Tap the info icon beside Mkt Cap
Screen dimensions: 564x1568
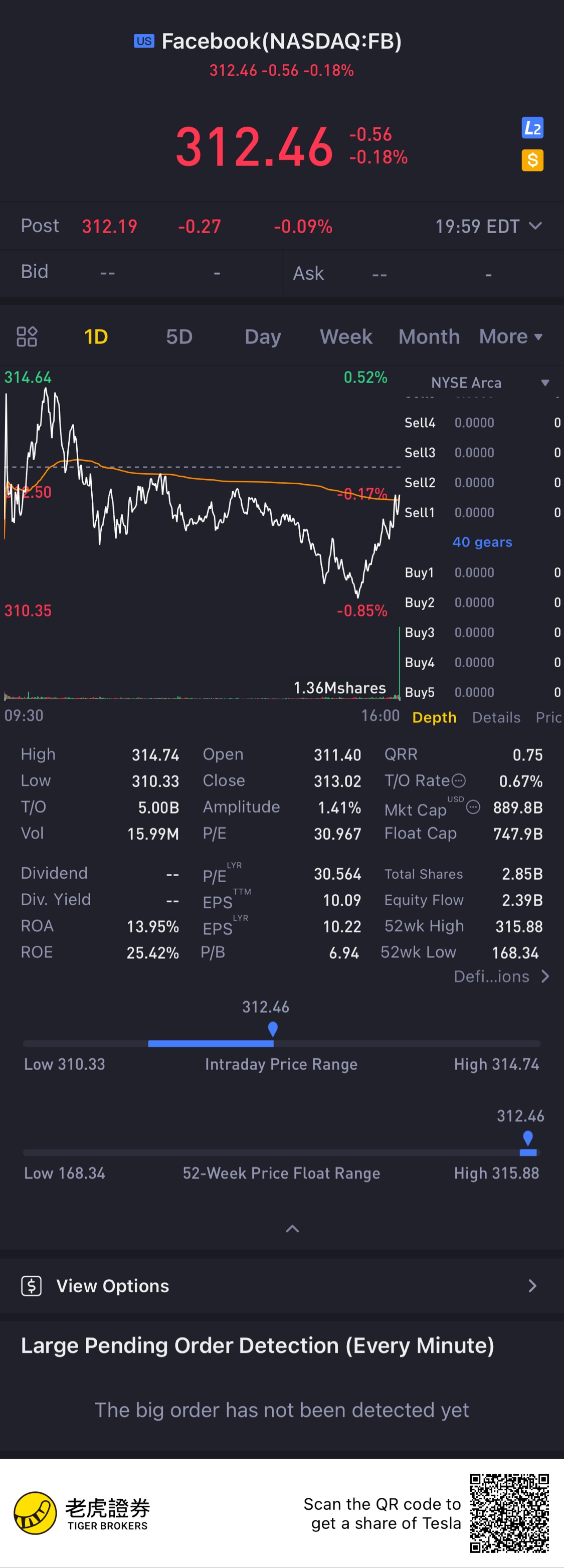[x=473, y=807]
